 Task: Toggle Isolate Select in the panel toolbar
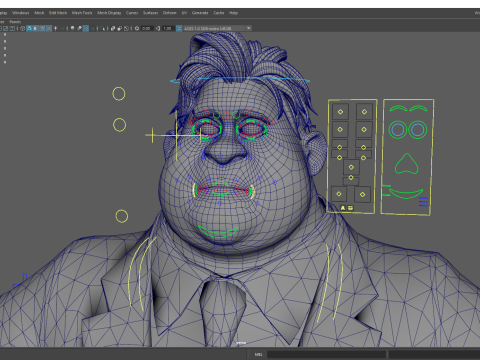103,28
